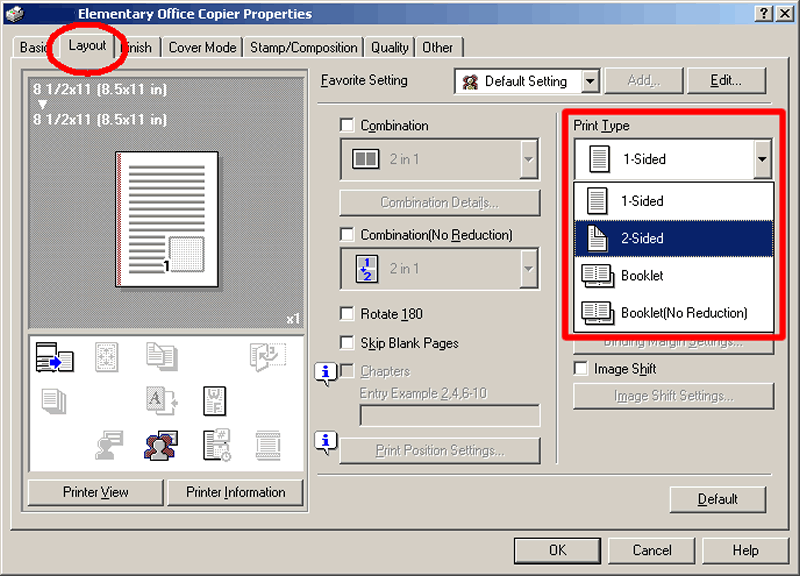Open the Stamp/Composition tab
The height and width of the screenshot is (576, 800).
pos(303,47)
